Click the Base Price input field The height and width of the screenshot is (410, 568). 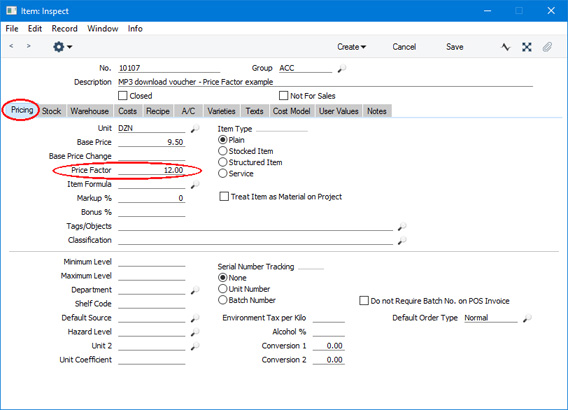[x=151, y=142]
